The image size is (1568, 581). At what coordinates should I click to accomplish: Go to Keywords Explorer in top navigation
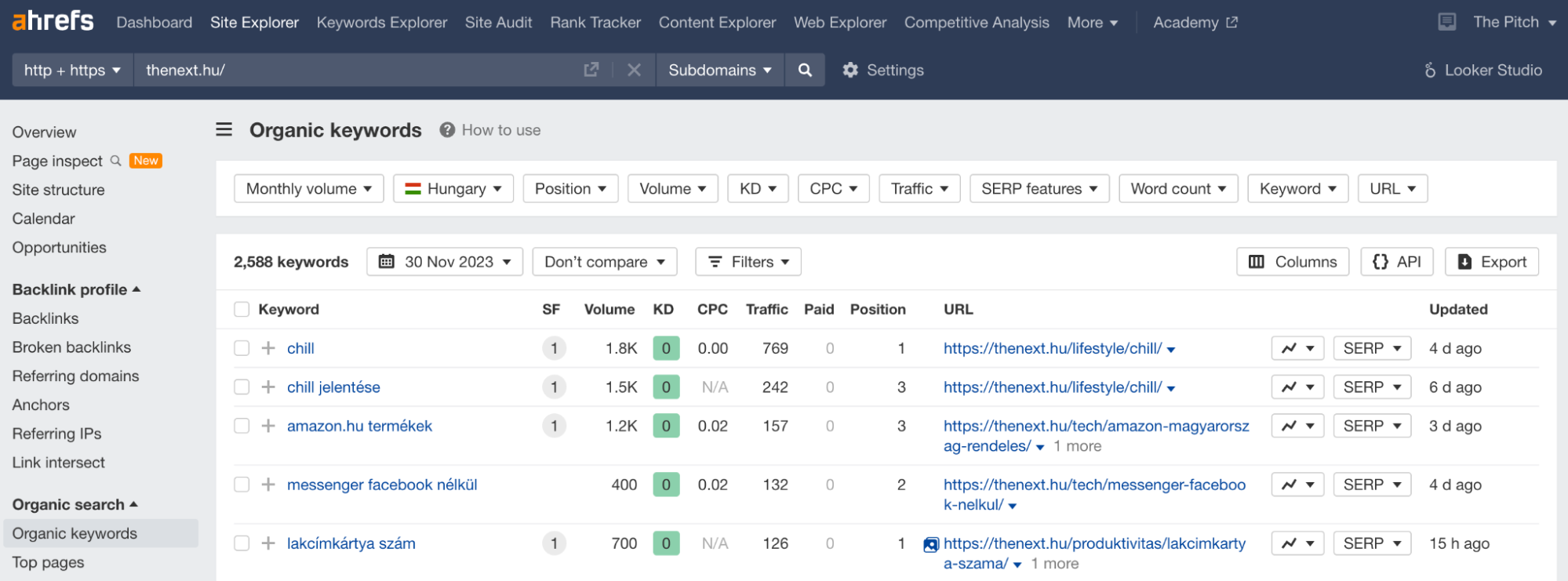coord(381,23)
